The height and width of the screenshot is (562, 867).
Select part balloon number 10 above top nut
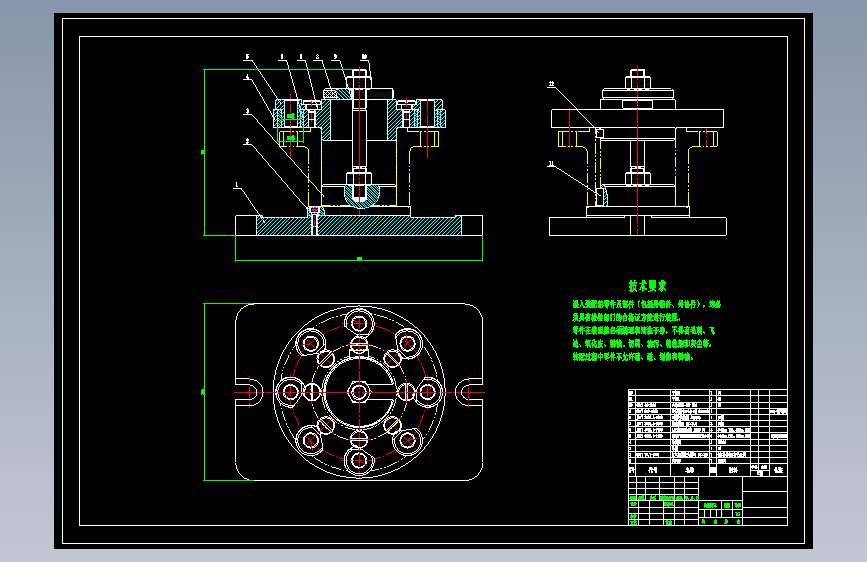tap(364, 56)
